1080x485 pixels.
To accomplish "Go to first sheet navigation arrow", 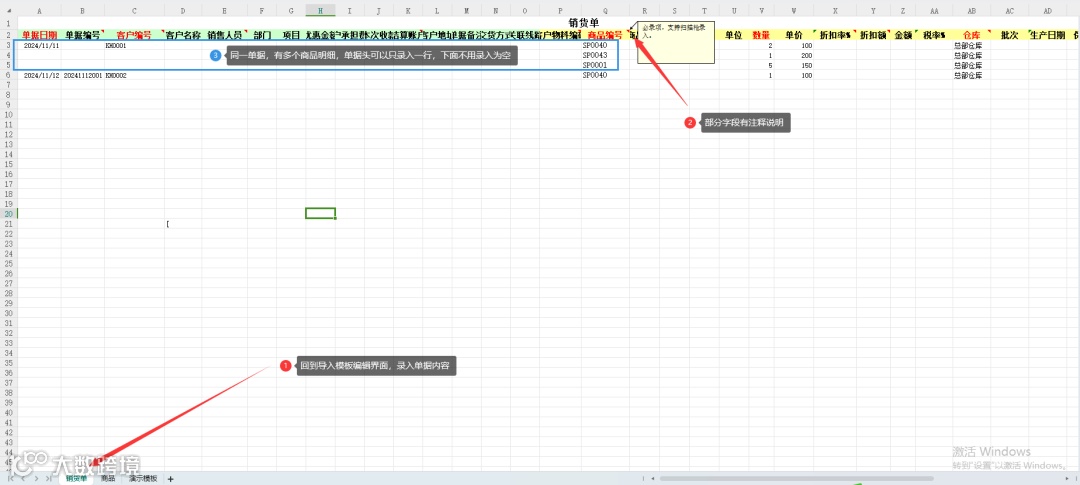I will coord(10,478).
